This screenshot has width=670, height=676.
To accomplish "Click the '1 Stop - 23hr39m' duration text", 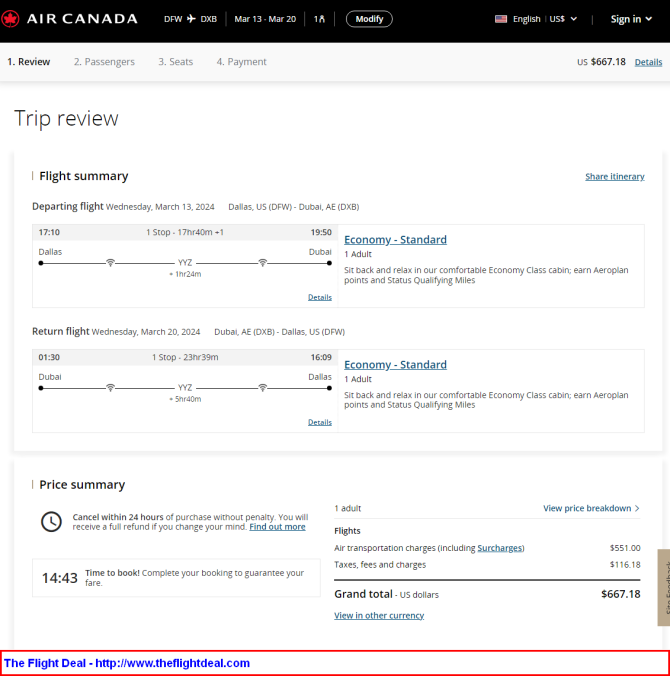I will click(185, 357).
